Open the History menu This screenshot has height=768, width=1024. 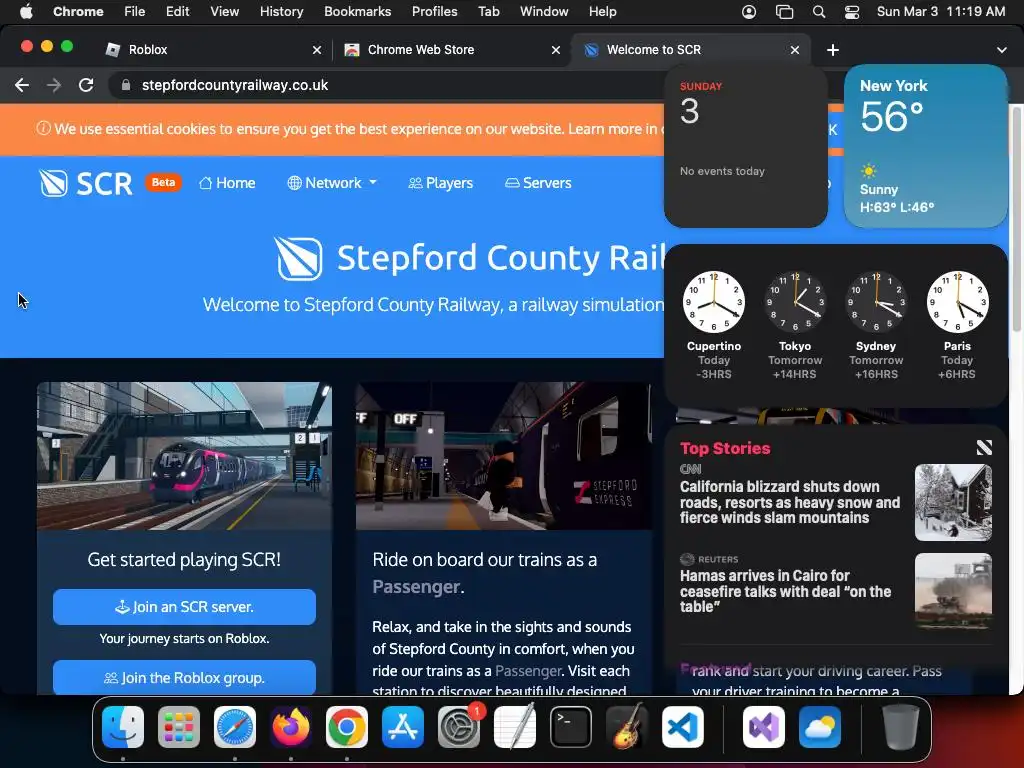tap(281, 12)
